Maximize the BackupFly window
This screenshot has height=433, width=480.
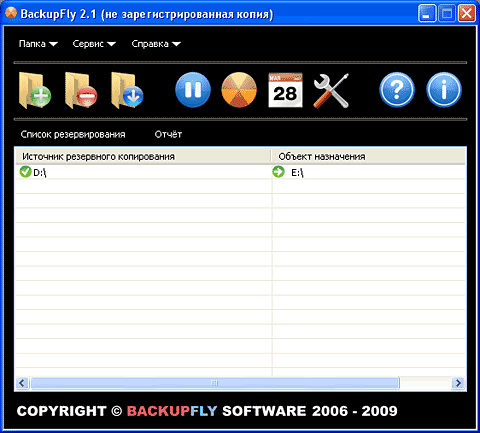click(447, 14)
